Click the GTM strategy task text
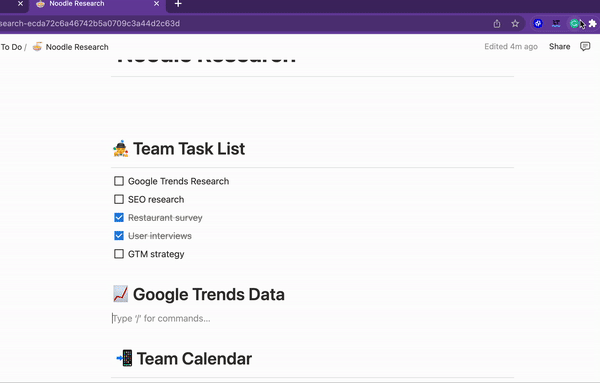 pyautogui.click(x=156, y=254)
